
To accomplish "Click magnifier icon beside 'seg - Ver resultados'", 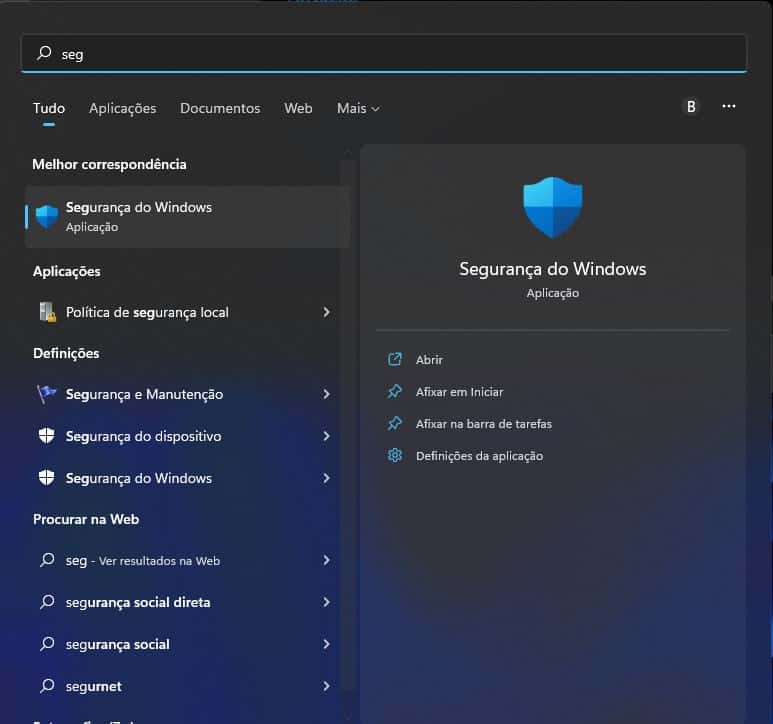I will 47,560.
